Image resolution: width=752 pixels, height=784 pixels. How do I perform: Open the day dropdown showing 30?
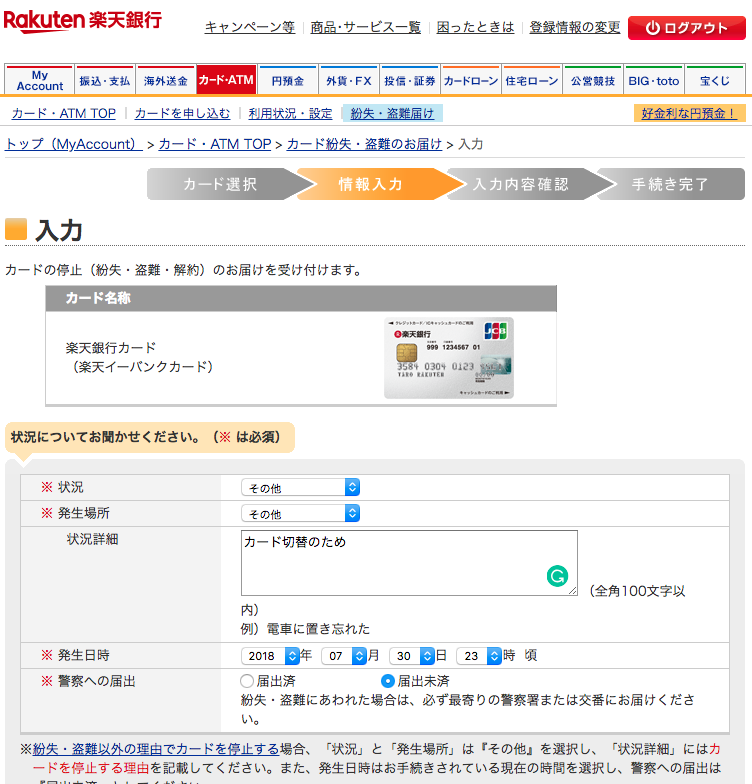[411, 656]
